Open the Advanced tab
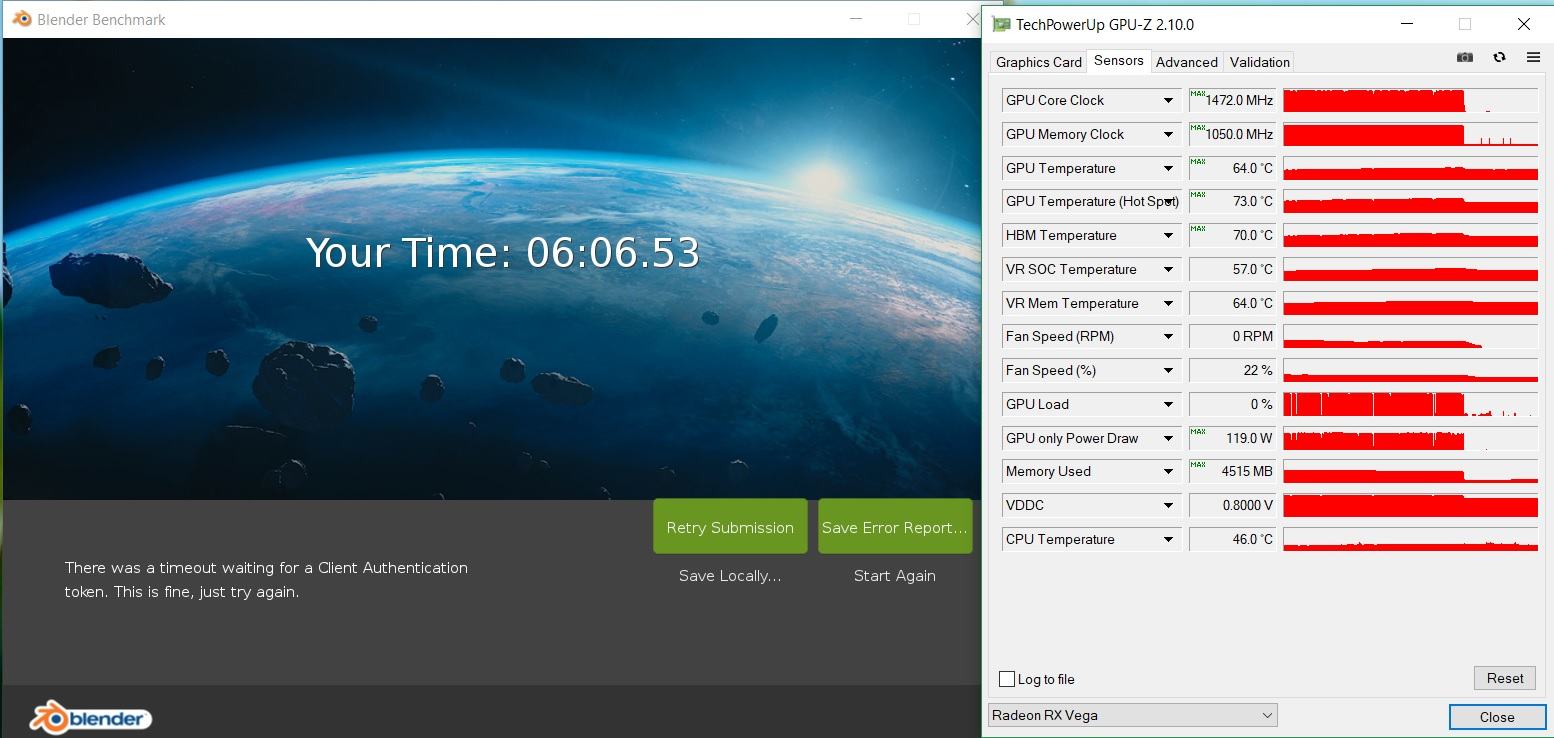The width and height of the screenshot is (1554, 738). coord(1187,62)
